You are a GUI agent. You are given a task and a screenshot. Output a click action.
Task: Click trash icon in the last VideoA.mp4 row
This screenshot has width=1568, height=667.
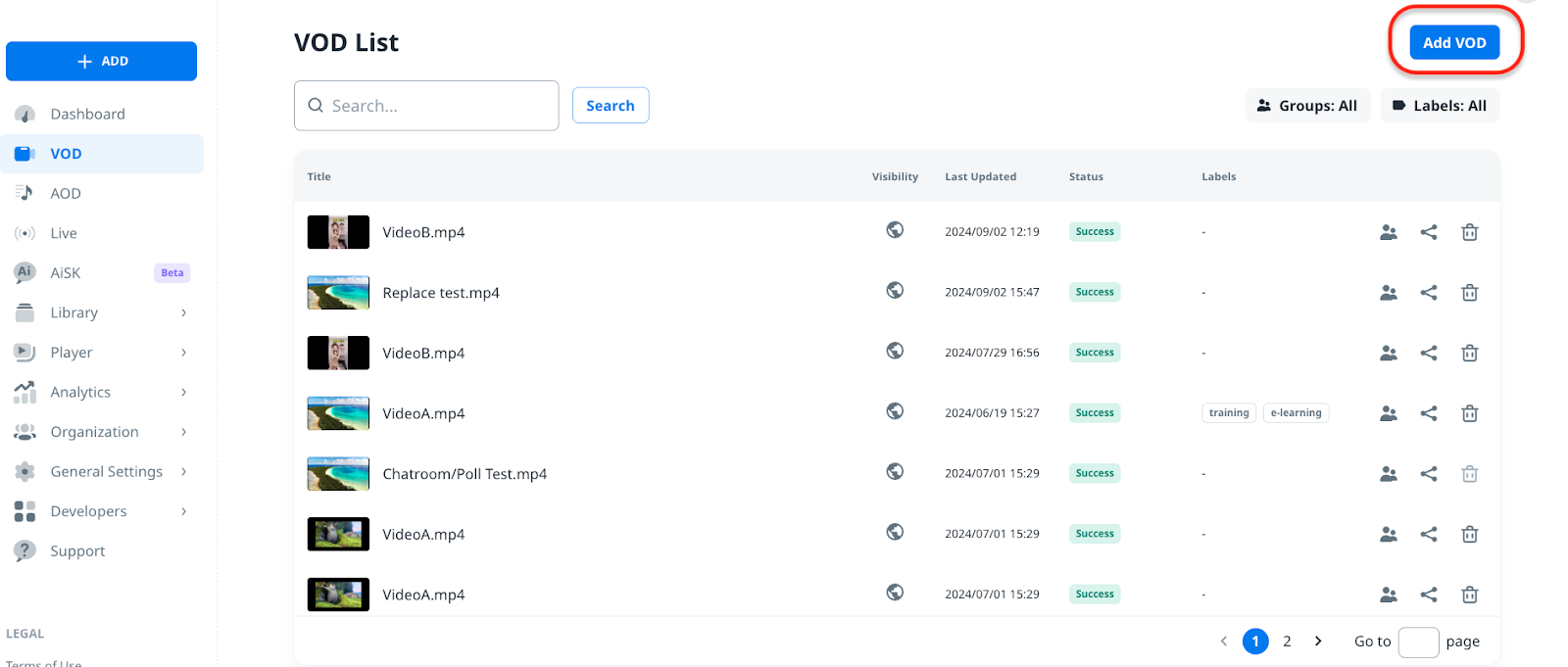tap(1469, 595)
